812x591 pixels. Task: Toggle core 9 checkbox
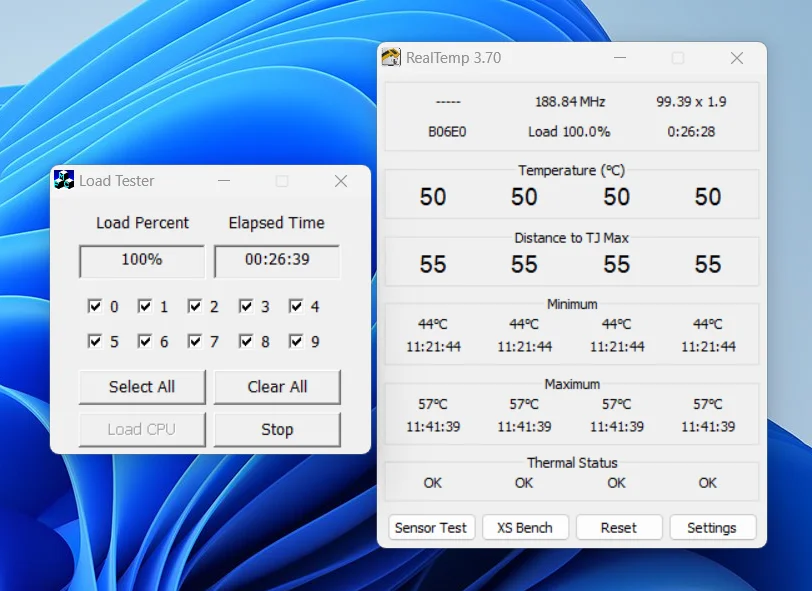point(296,341)
